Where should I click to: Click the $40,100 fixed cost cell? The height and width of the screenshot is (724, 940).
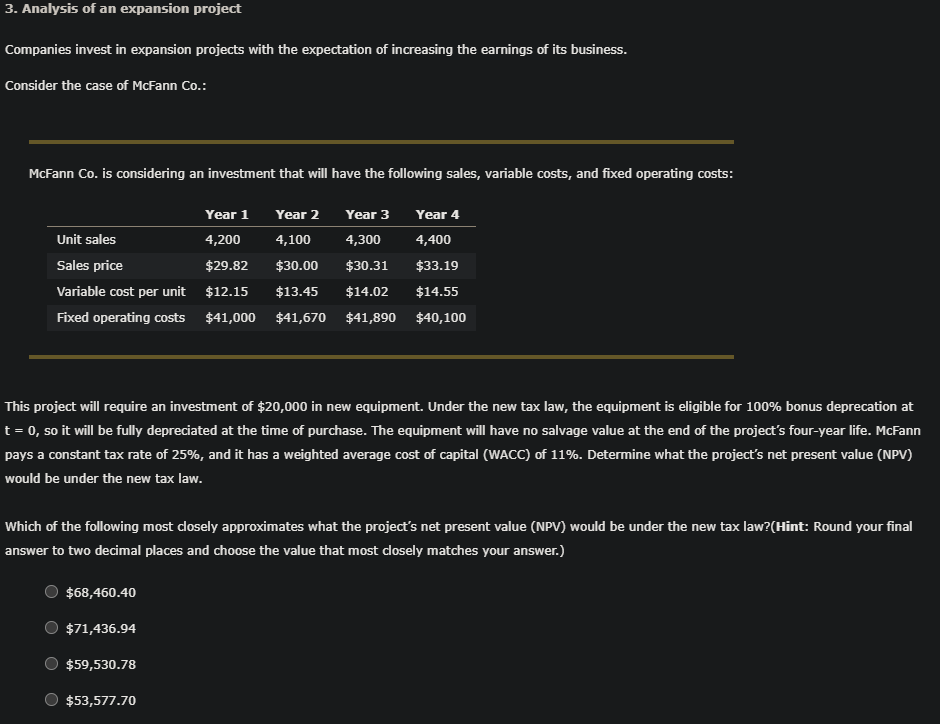point(441,317)
